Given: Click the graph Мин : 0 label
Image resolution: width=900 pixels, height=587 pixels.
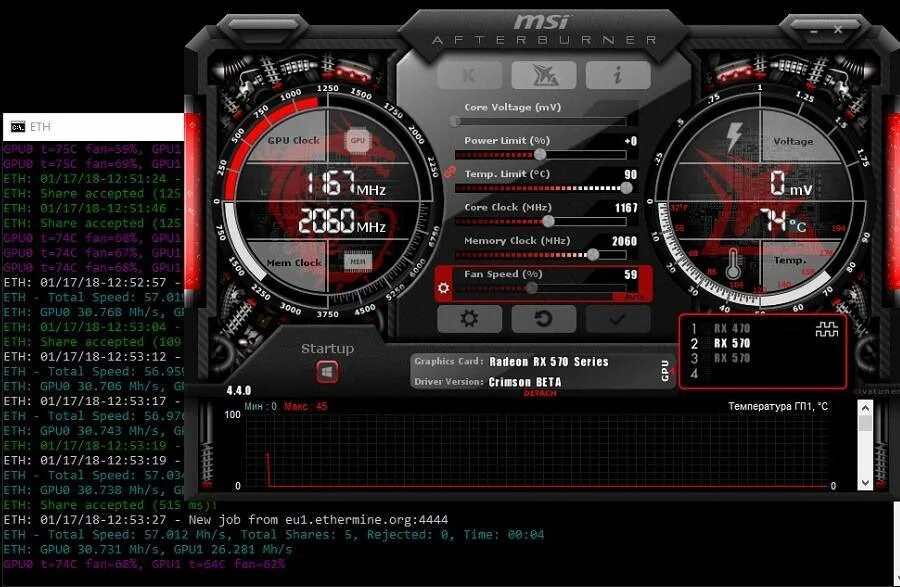Looking at the screenshot, I should tap(261, 406).
